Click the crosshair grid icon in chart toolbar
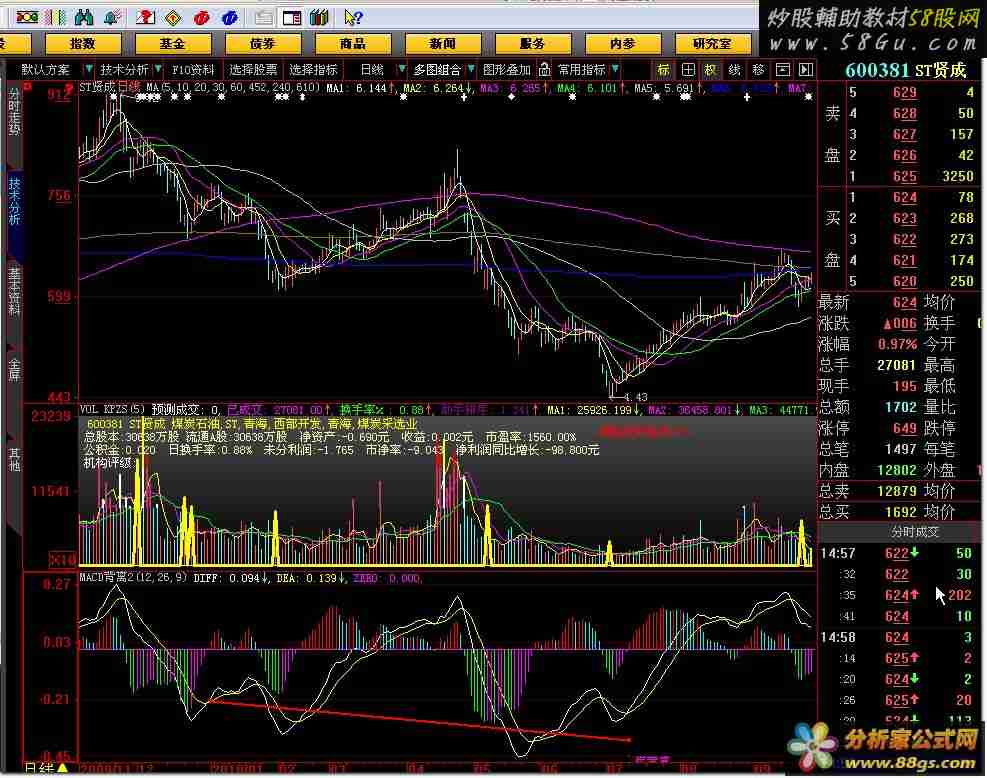This screenshot has height=778, width=987. (x=688, y=69)
